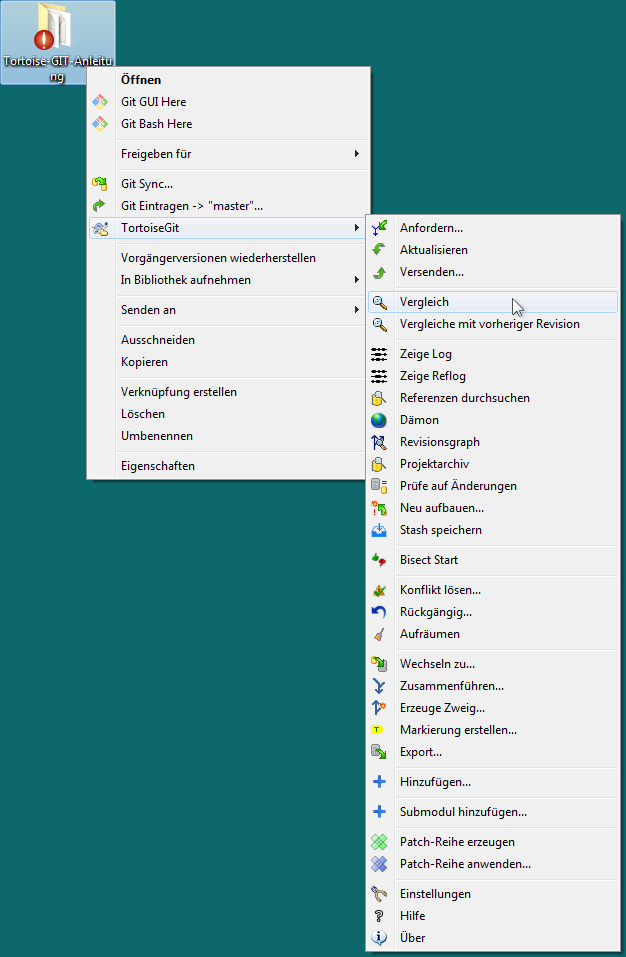Click the Dämon globe icon
The image size is (626, 957).
pos(379,420)
